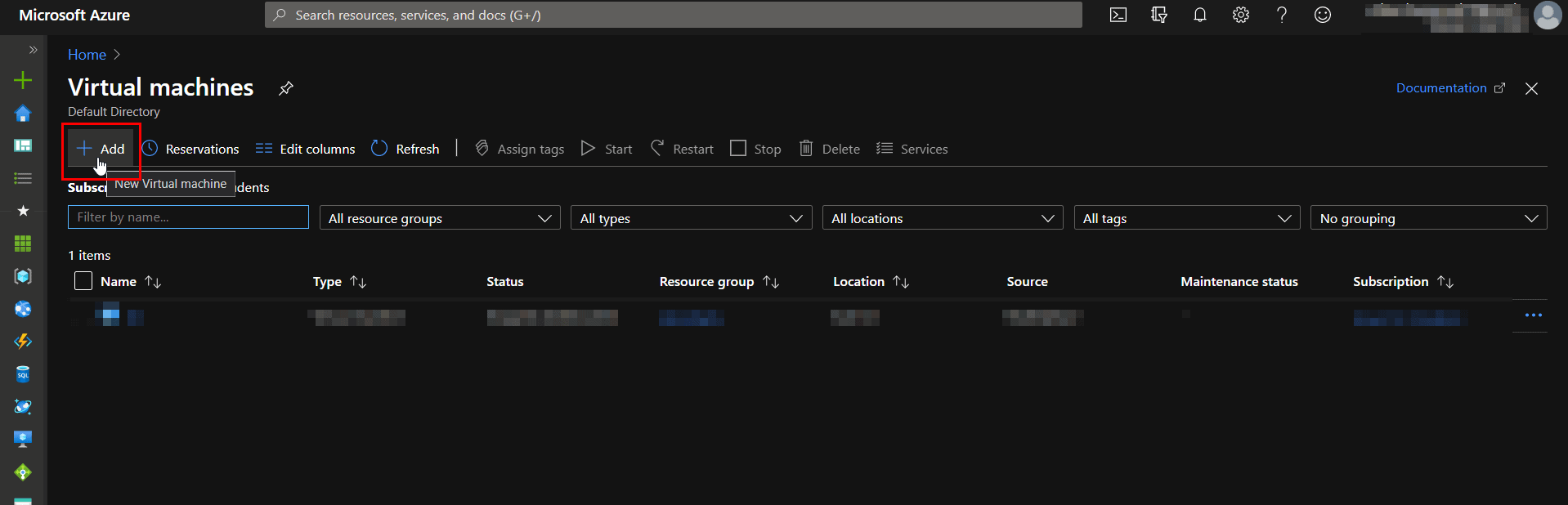This screenshot has height=505, width=1568.
Task: Open Virtual machines monitor icon in sidebar
Action: pos(23,440)
